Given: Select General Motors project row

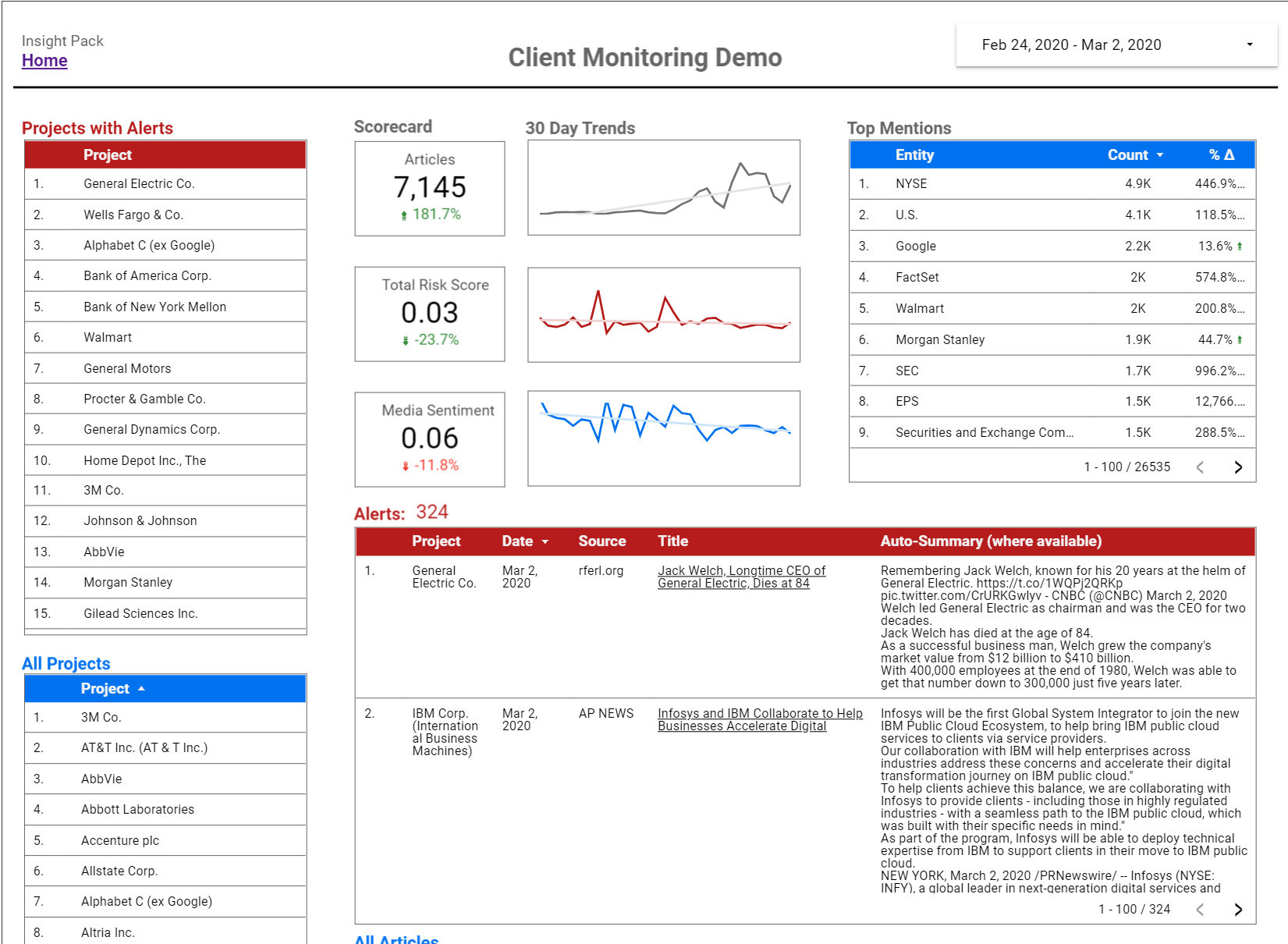Looking at the screenshot, I should (x=165, y=368).
